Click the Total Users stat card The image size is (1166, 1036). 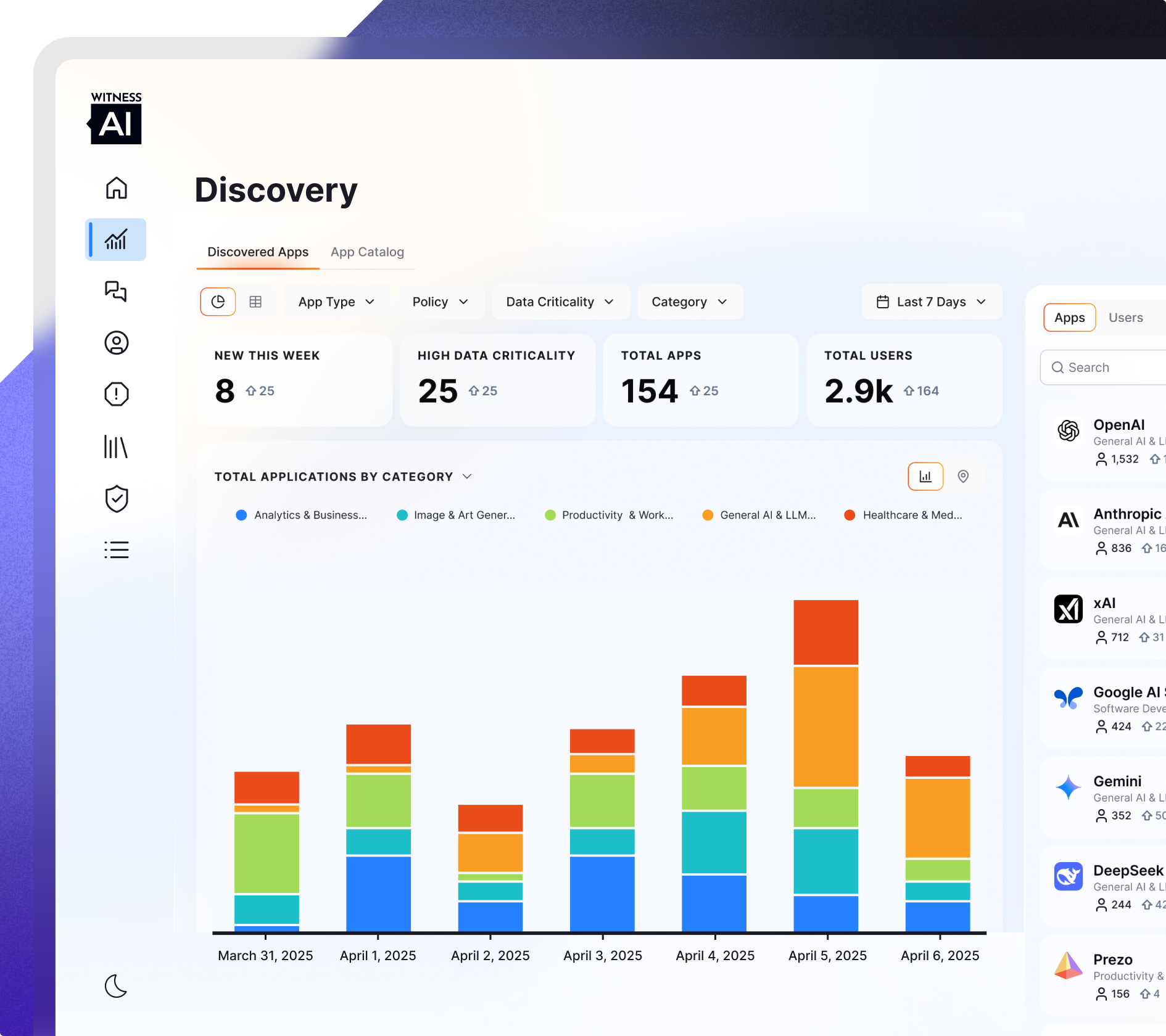904,380
